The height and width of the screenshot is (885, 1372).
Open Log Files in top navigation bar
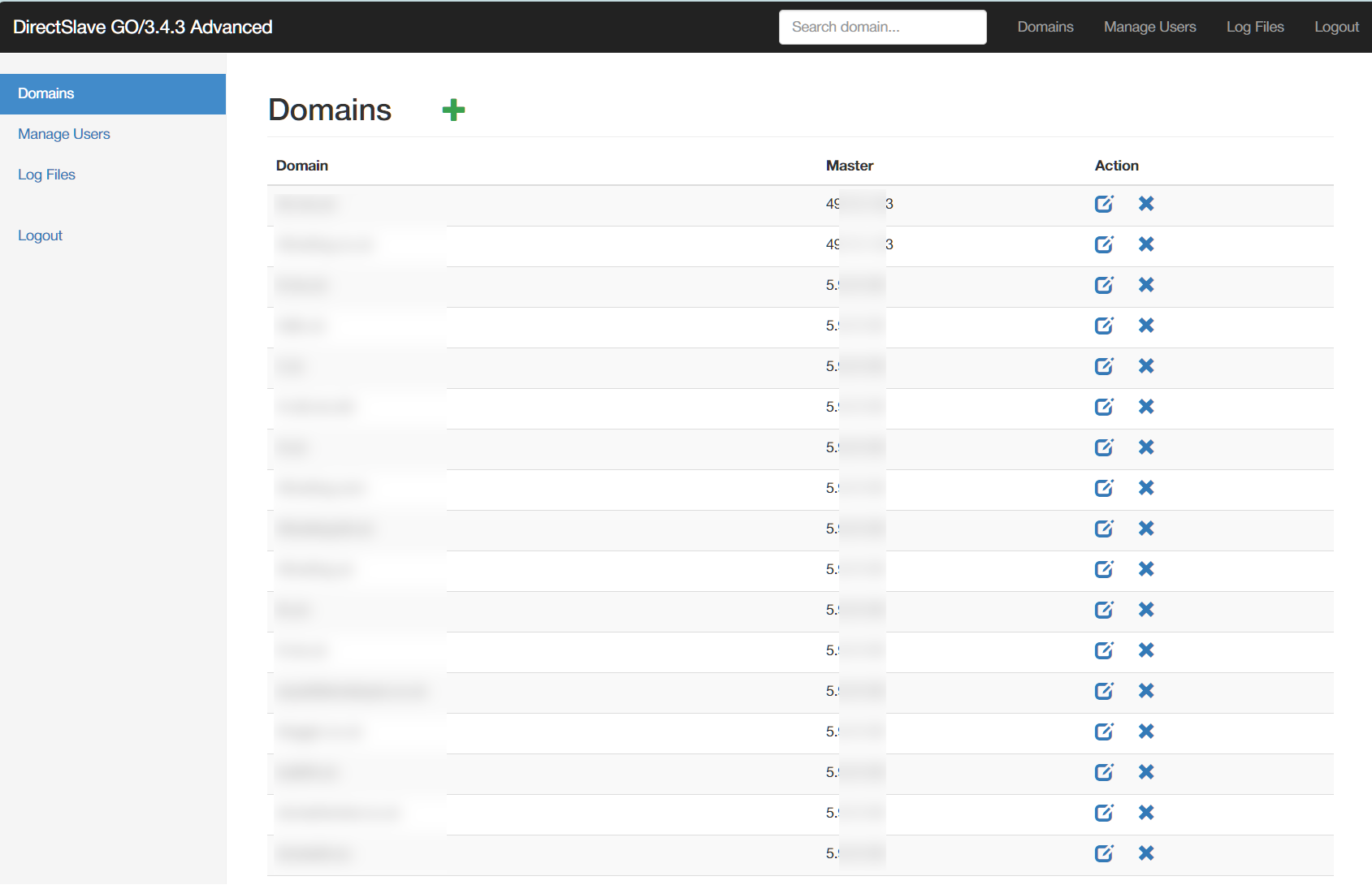1254,27
